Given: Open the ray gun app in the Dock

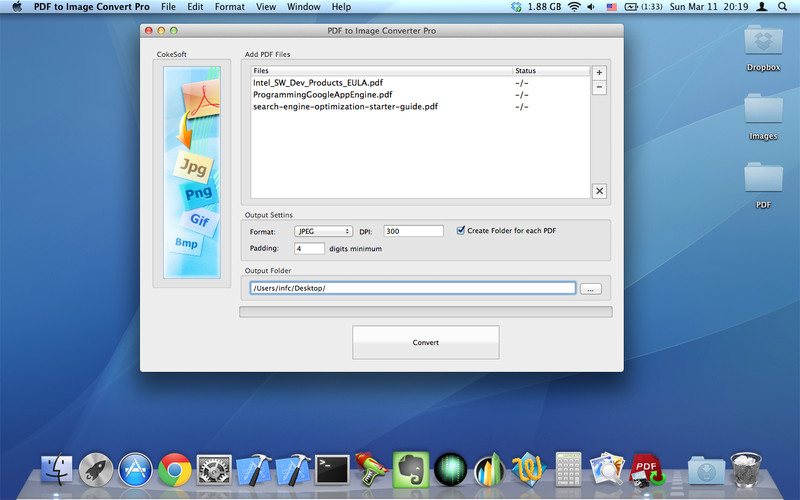Looking at the screenshot, I should (x=370, y=468).
